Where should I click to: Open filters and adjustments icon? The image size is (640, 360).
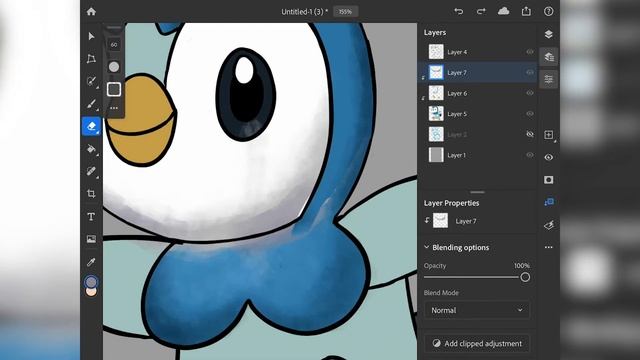549,225
